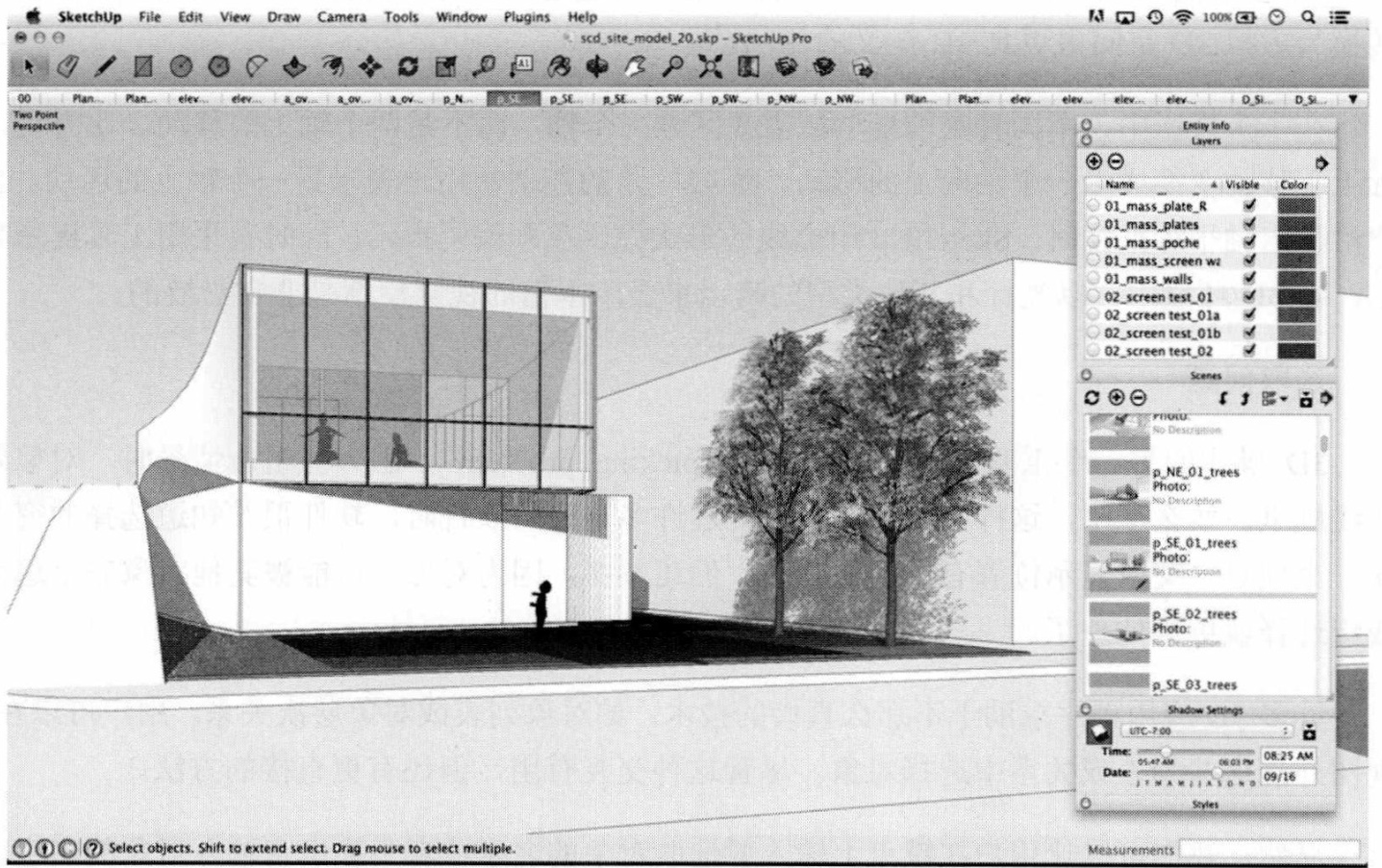Select the Paint Bucket tool
The width and height of the screenshot is (1382, 868).
point(560,66)
